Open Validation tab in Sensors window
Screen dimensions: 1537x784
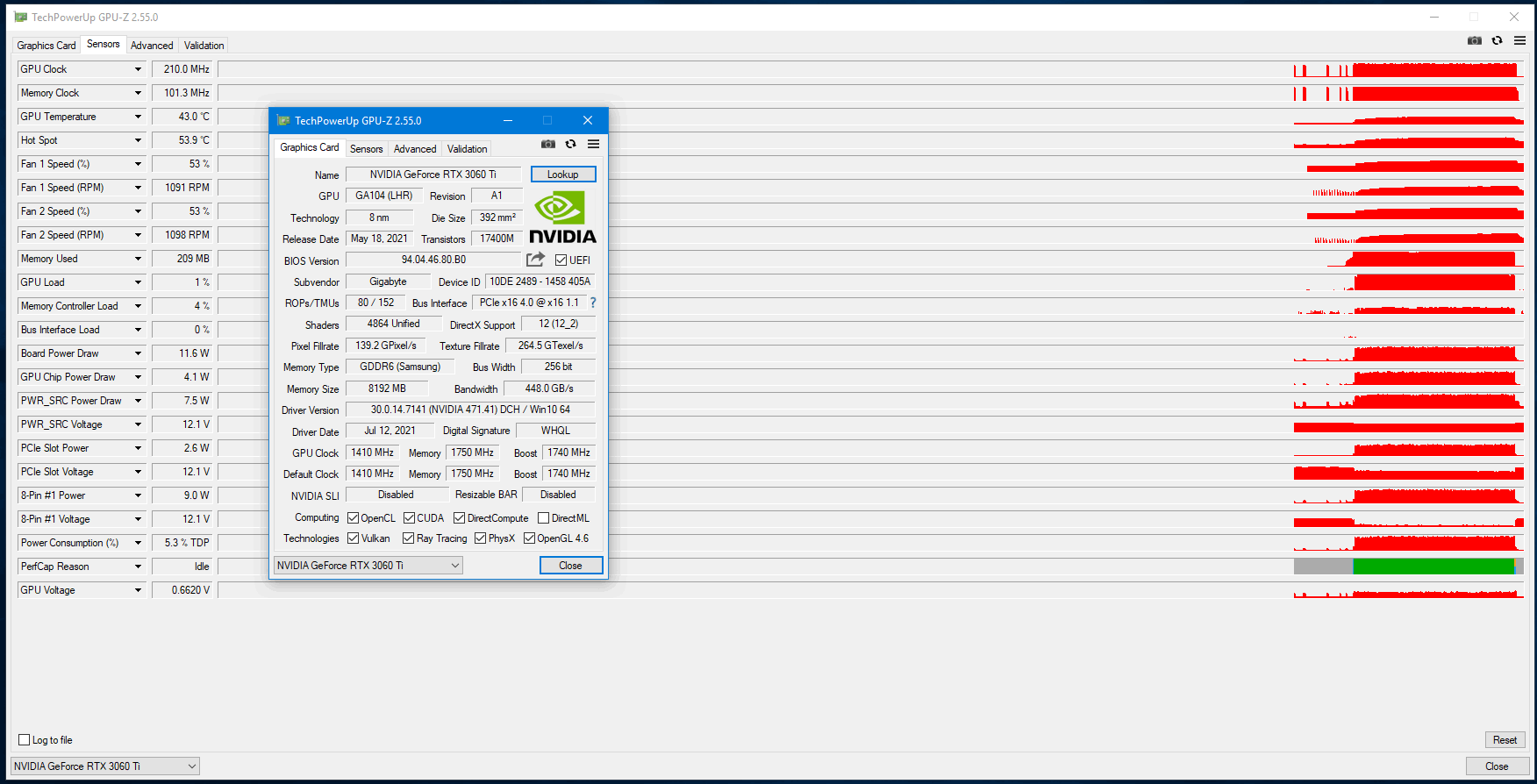coord(204,46)
